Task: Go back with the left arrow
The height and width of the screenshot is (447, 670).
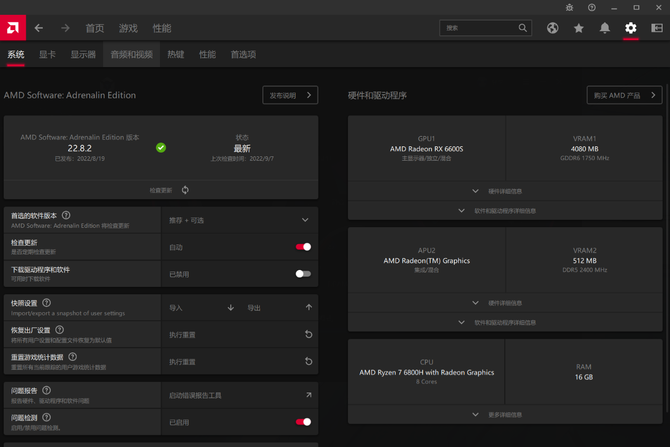Action: [x=39, y=28]
